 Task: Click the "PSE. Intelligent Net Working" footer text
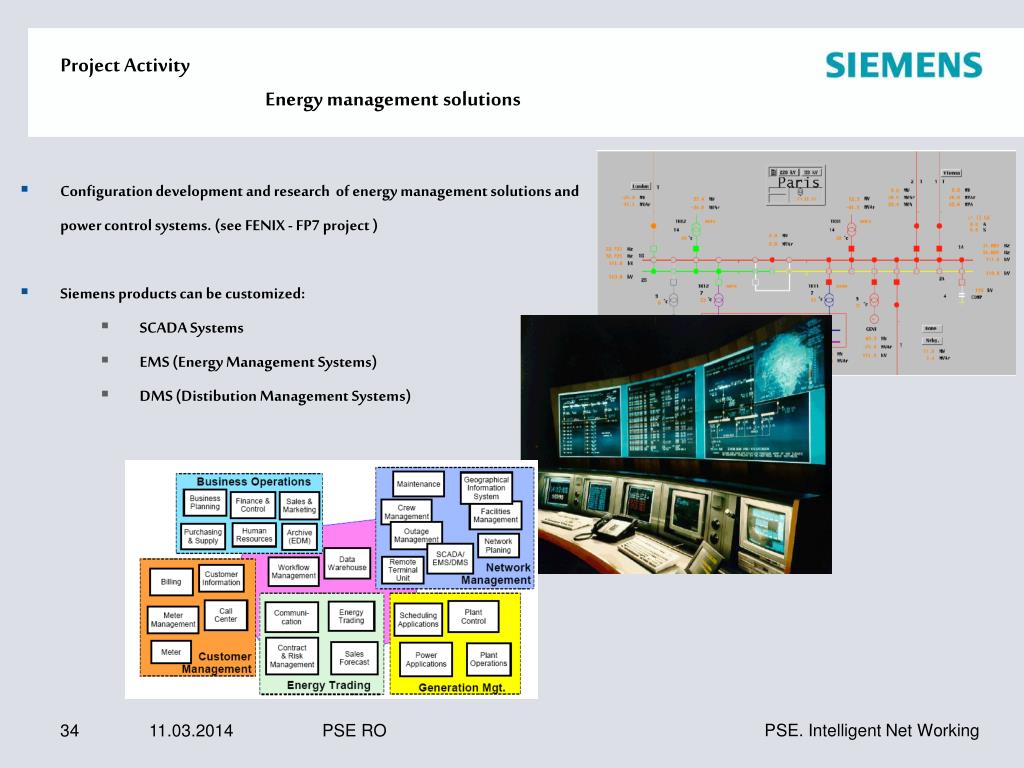pos(872,731)
